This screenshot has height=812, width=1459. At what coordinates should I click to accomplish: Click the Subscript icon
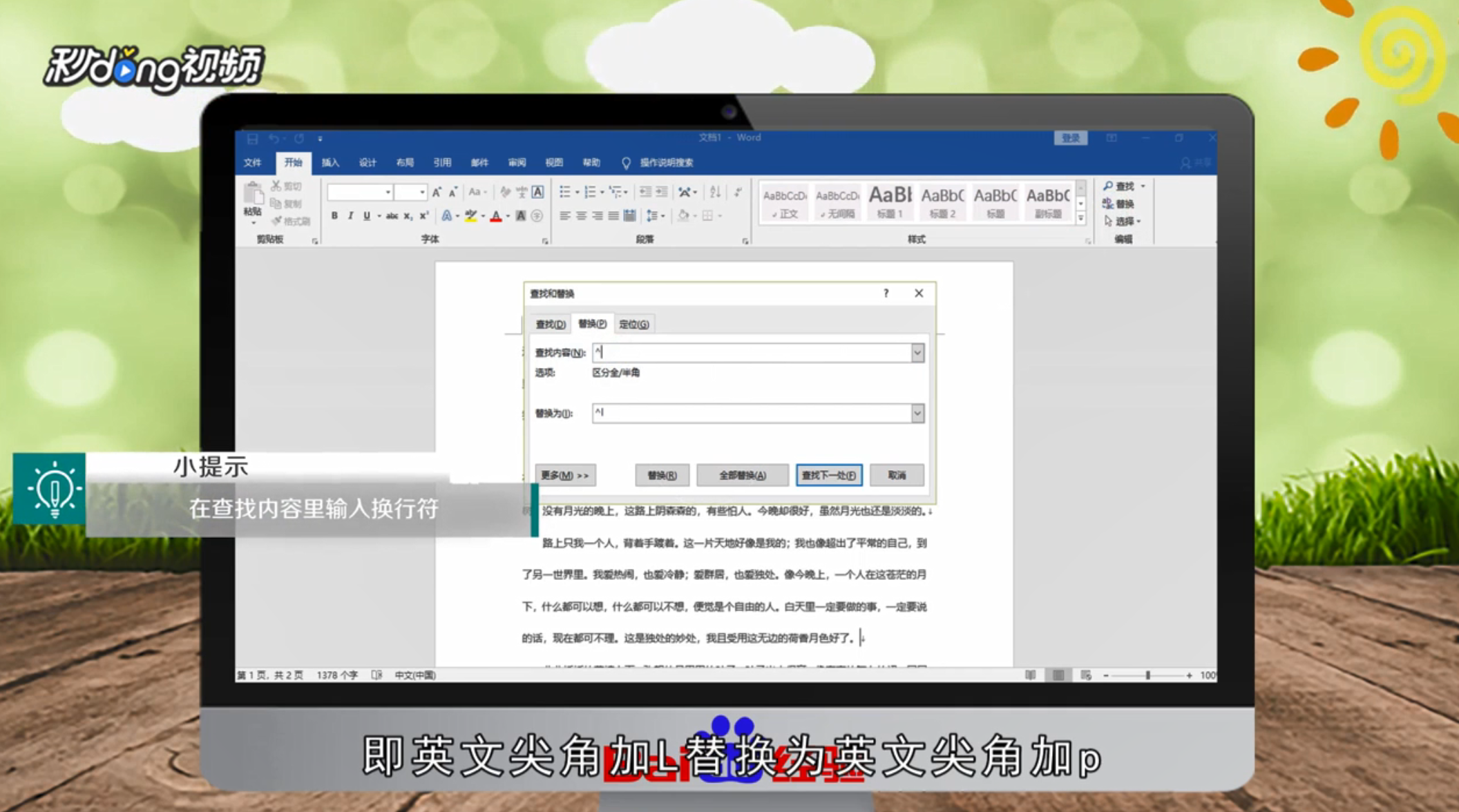pyautogui.click(x=408, y=216)
